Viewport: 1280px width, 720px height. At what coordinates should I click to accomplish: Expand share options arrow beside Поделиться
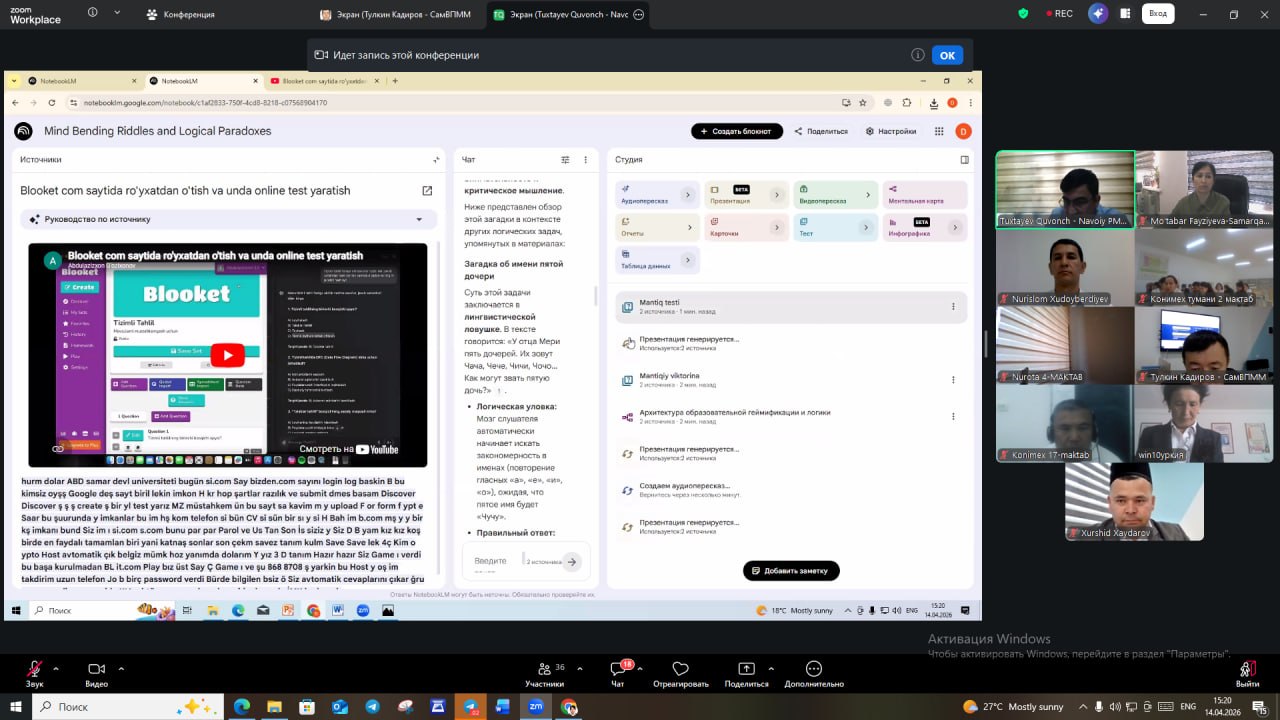771,668
